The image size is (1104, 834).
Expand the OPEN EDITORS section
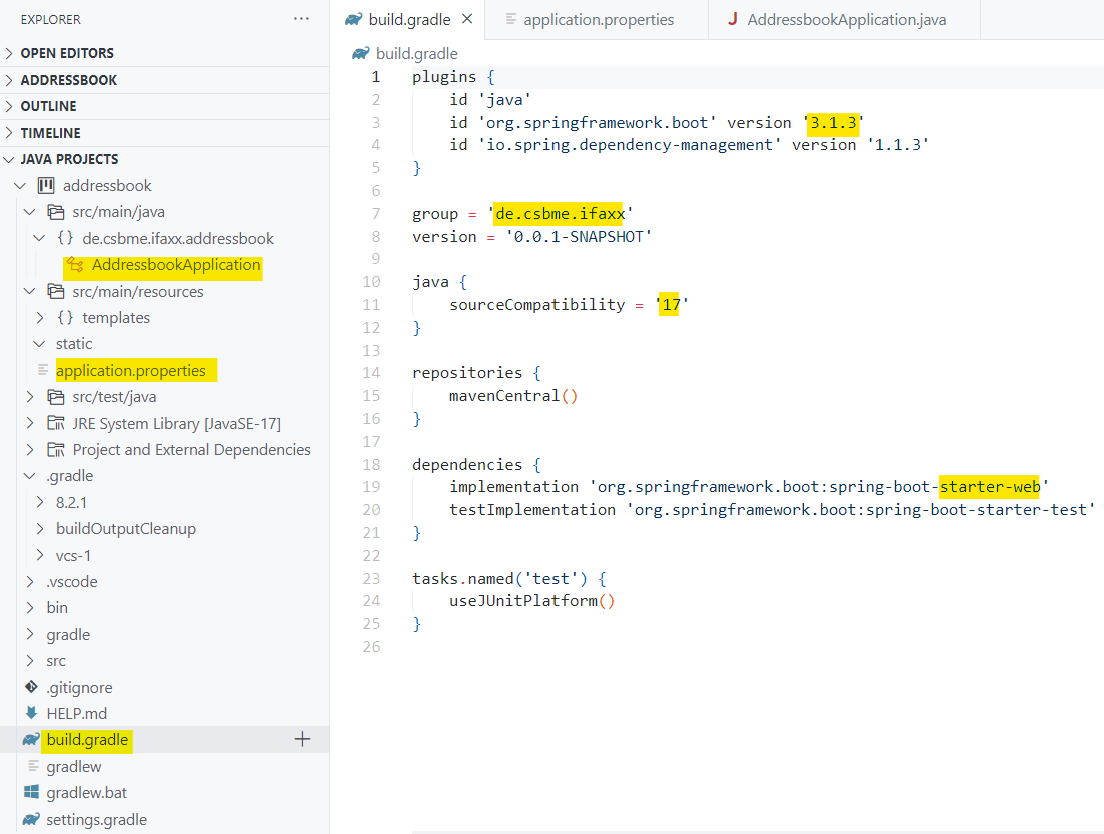point(9,53)
